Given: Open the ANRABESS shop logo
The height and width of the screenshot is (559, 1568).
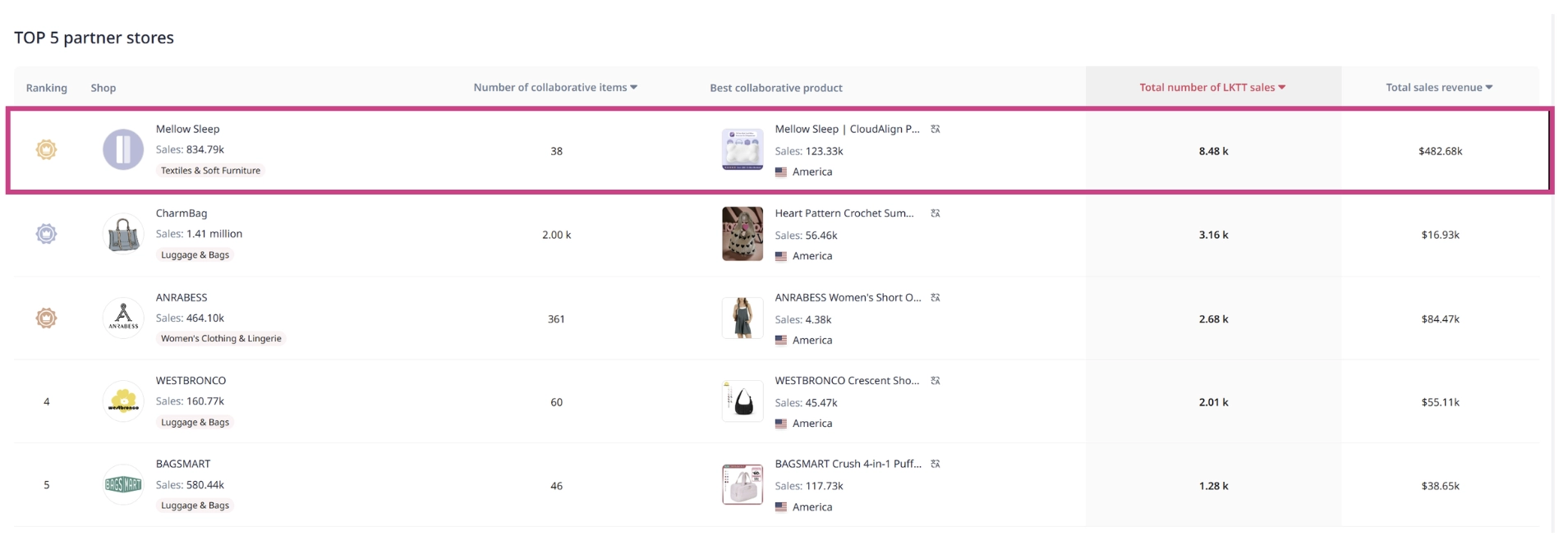Looking at the screenshot, I should click(123, 318).
